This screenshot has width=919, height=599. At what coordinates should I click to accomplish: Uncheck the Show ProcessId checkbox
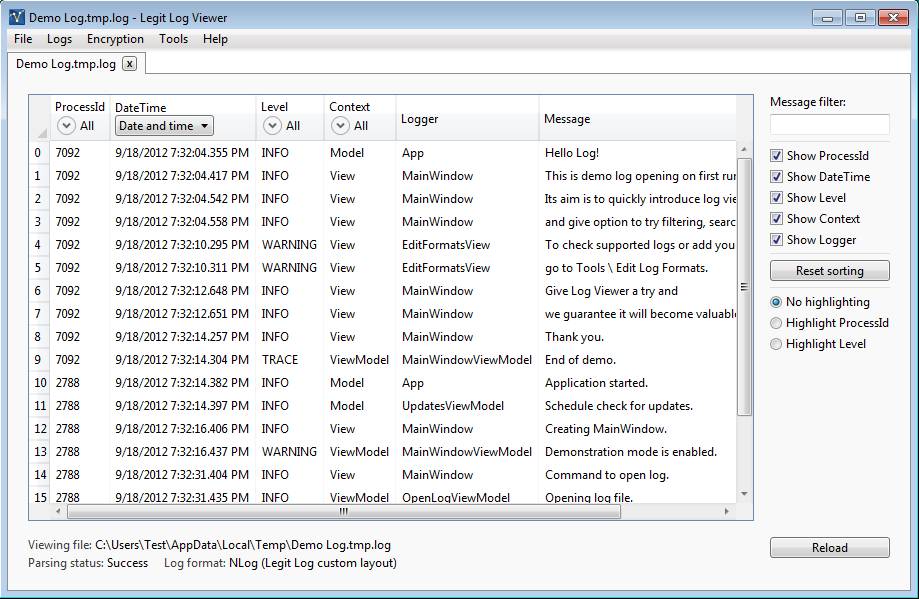[x=777, y=156]
